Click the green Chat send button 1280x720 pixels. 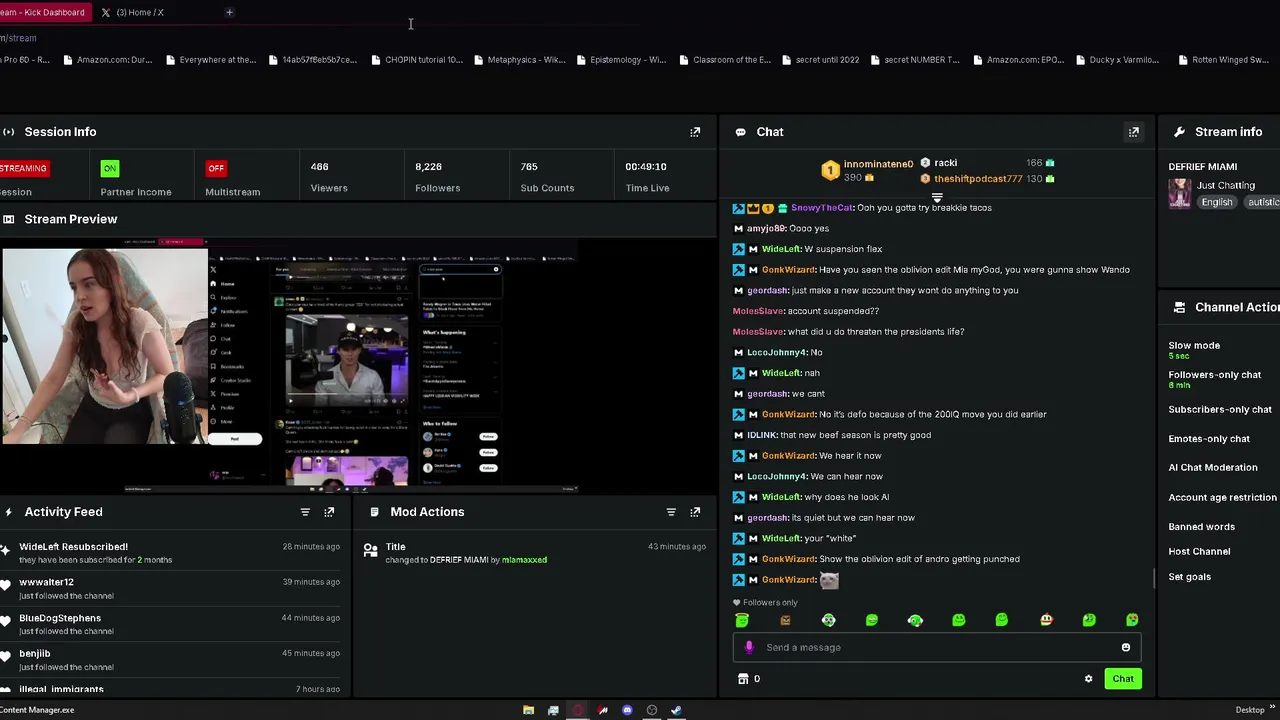click(1123, 679)
